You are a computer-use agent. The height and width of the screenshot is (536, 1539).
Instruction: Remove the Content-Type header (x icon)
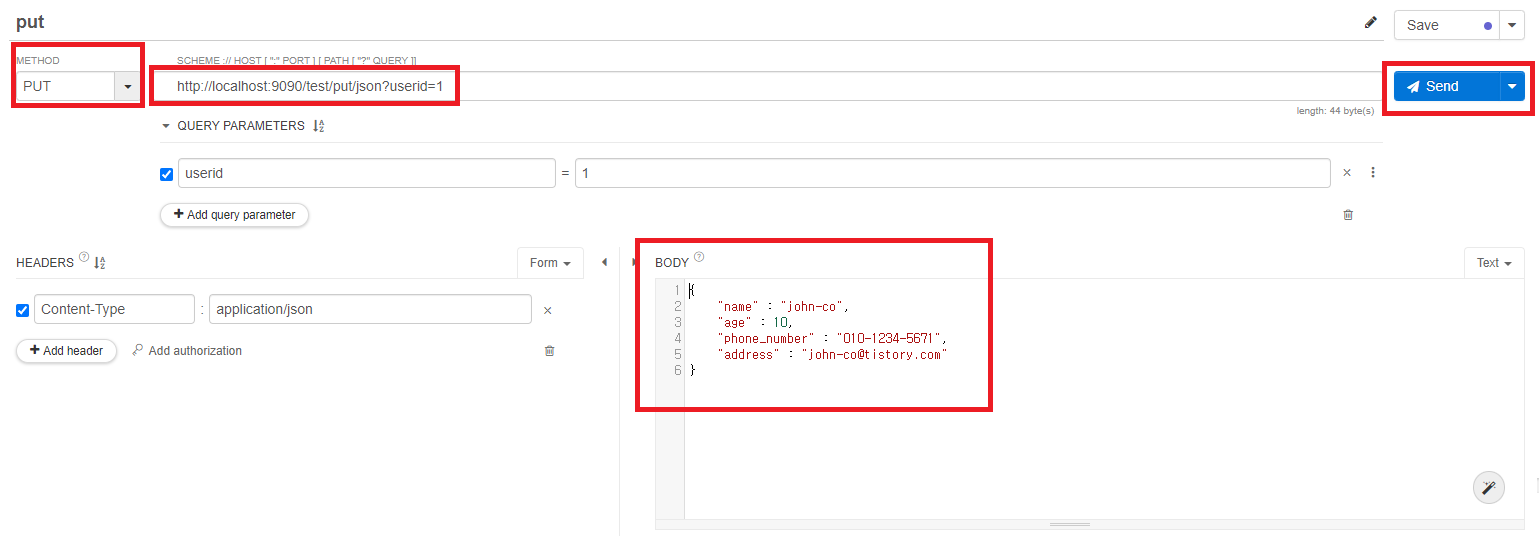(x=548, y=310)
